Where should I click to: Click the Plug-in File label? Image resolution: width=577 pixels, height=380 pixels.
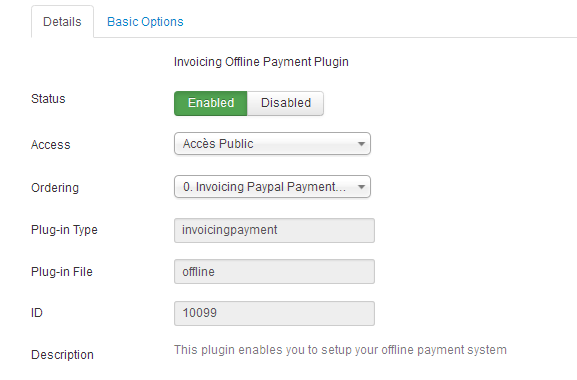pyautogui.click(x=62, y=272)
